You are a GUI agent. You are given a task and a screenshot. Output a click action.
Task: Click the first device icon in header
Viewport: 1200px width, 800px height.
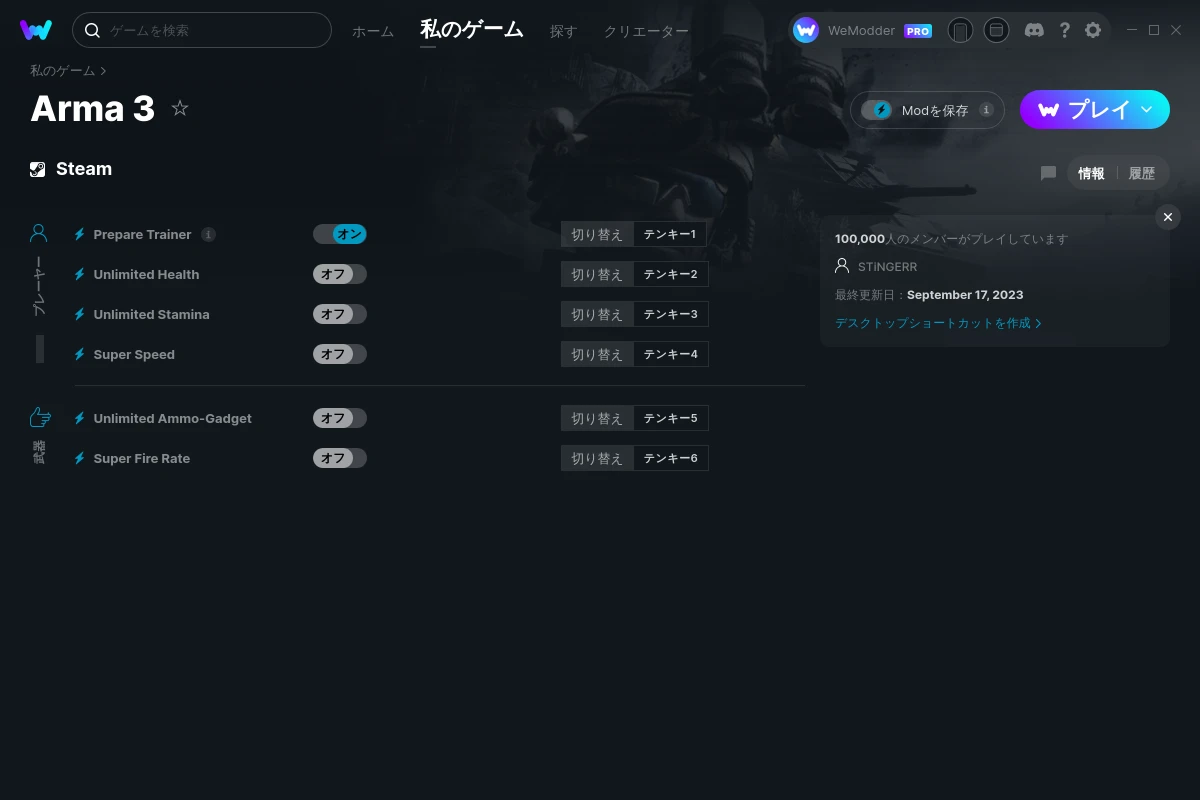(960, 30)
